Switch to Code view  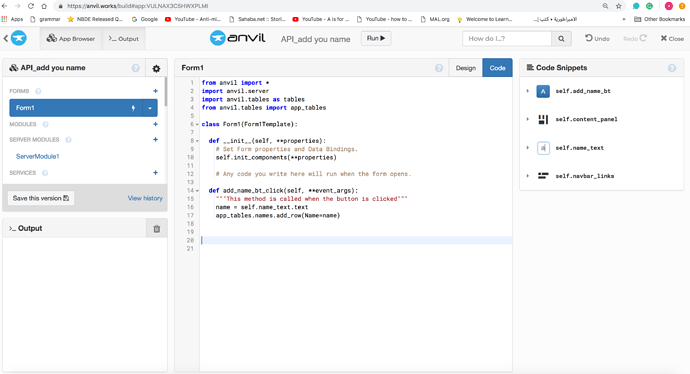pyautogui.click(x=497, y=68)
